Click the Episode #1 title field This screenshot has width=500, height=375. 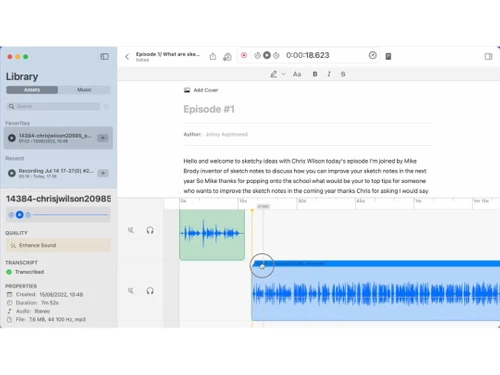[209, 109]
